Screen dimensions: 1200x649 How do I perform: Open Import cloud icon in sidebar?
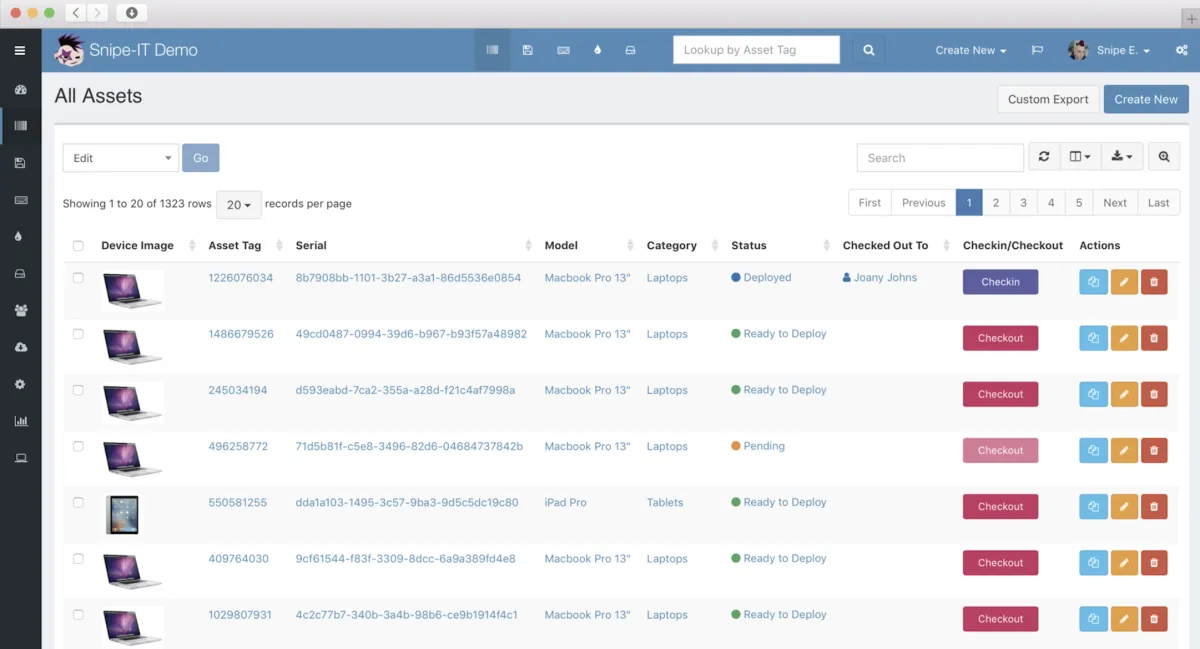[x=20, y=347]
